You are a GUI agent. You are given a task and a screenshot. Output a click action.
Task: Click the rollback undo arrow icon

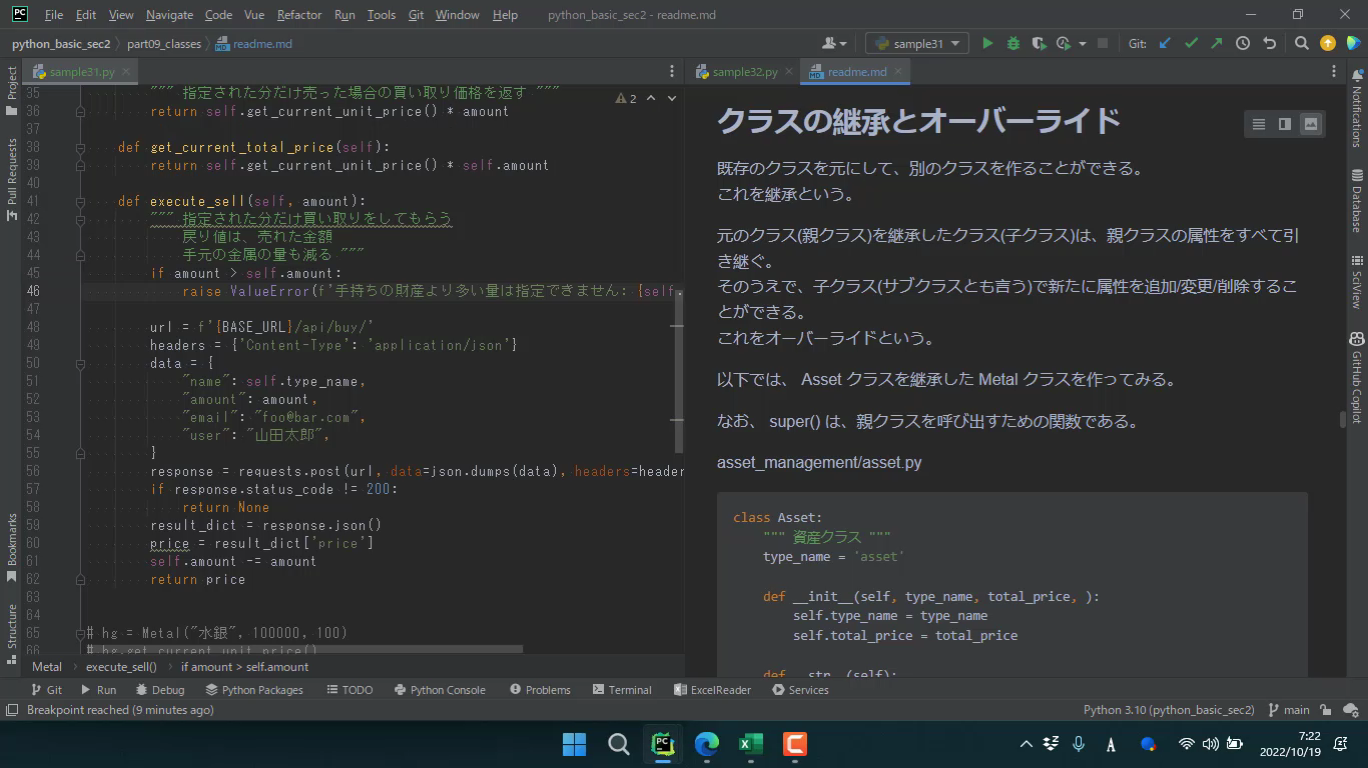(x=1269, y=43)
